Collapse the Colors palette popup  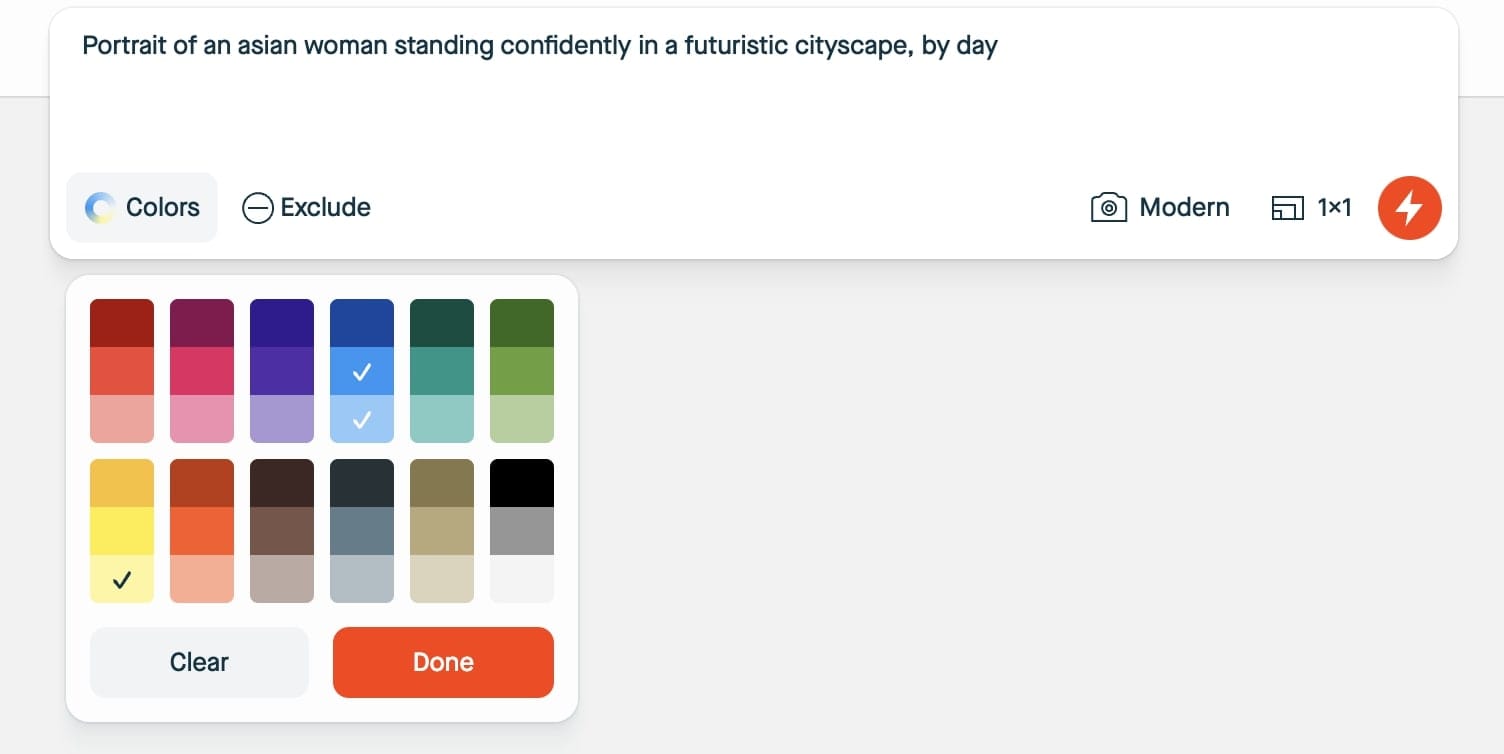tap(142, 207)
